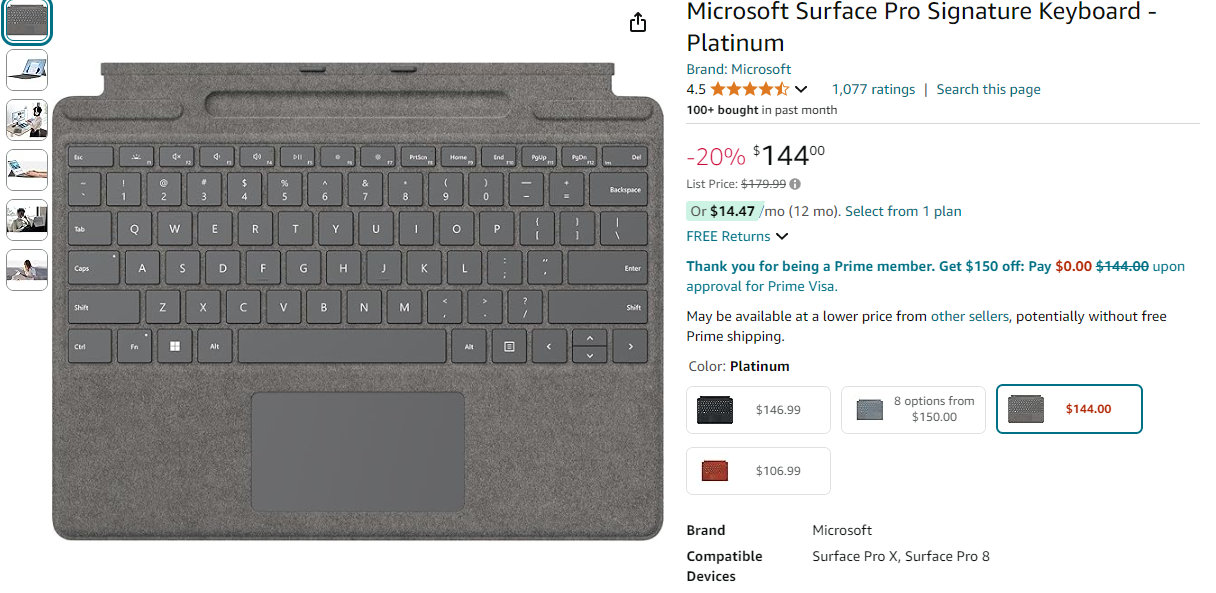Choose the black keyboard option at $146.99
This screenshot has width=1216, height=593.
click(758, 410)
